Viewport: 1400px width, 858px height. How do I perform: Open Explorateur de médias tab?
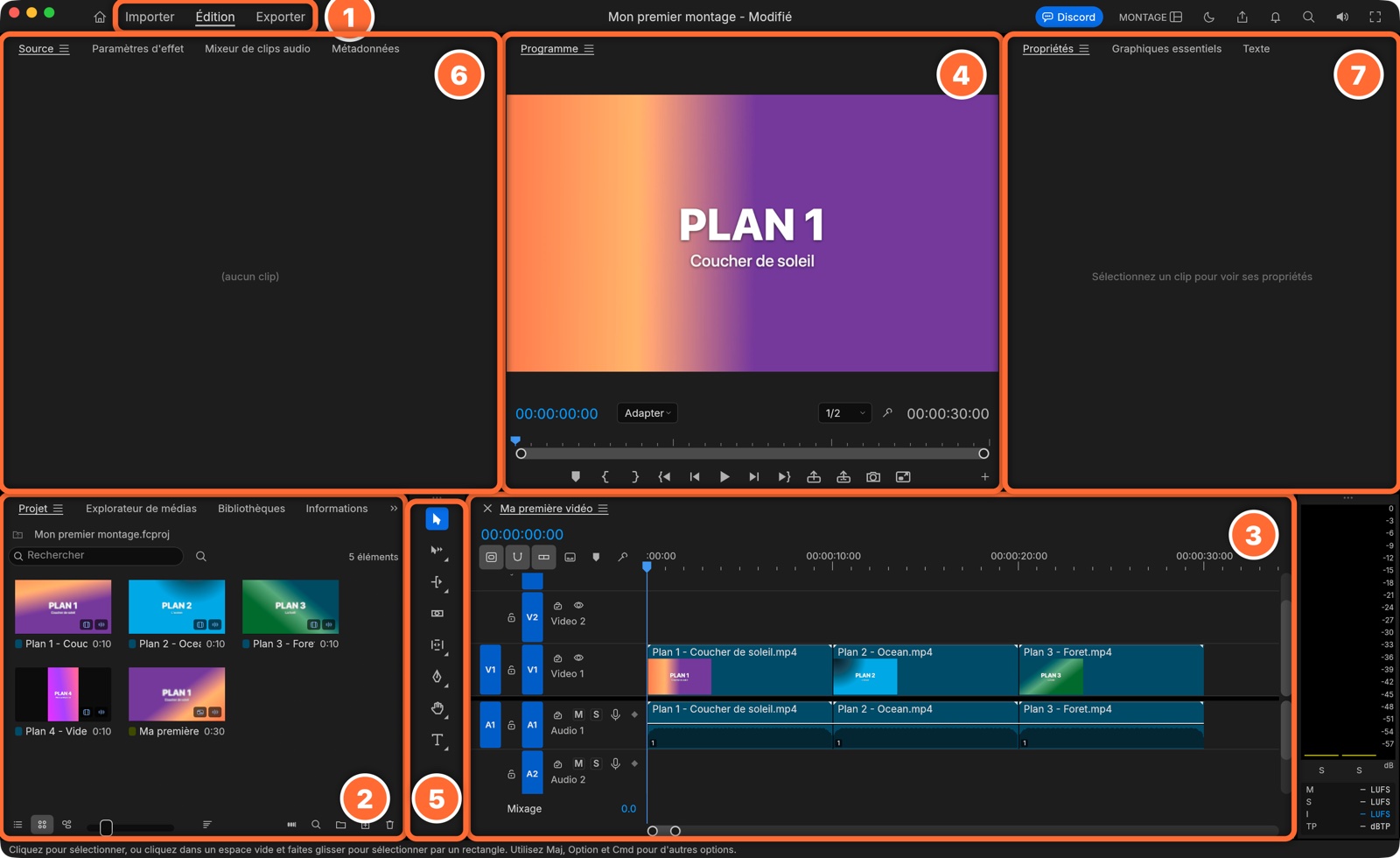(x=141, y=509)
